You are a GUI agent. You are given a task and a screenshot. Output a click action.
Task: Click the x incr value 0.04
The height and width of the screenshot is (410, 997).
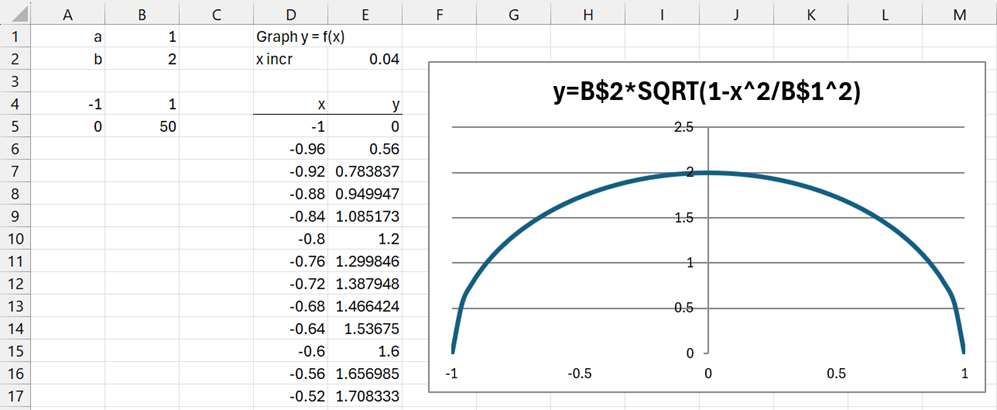366,60
